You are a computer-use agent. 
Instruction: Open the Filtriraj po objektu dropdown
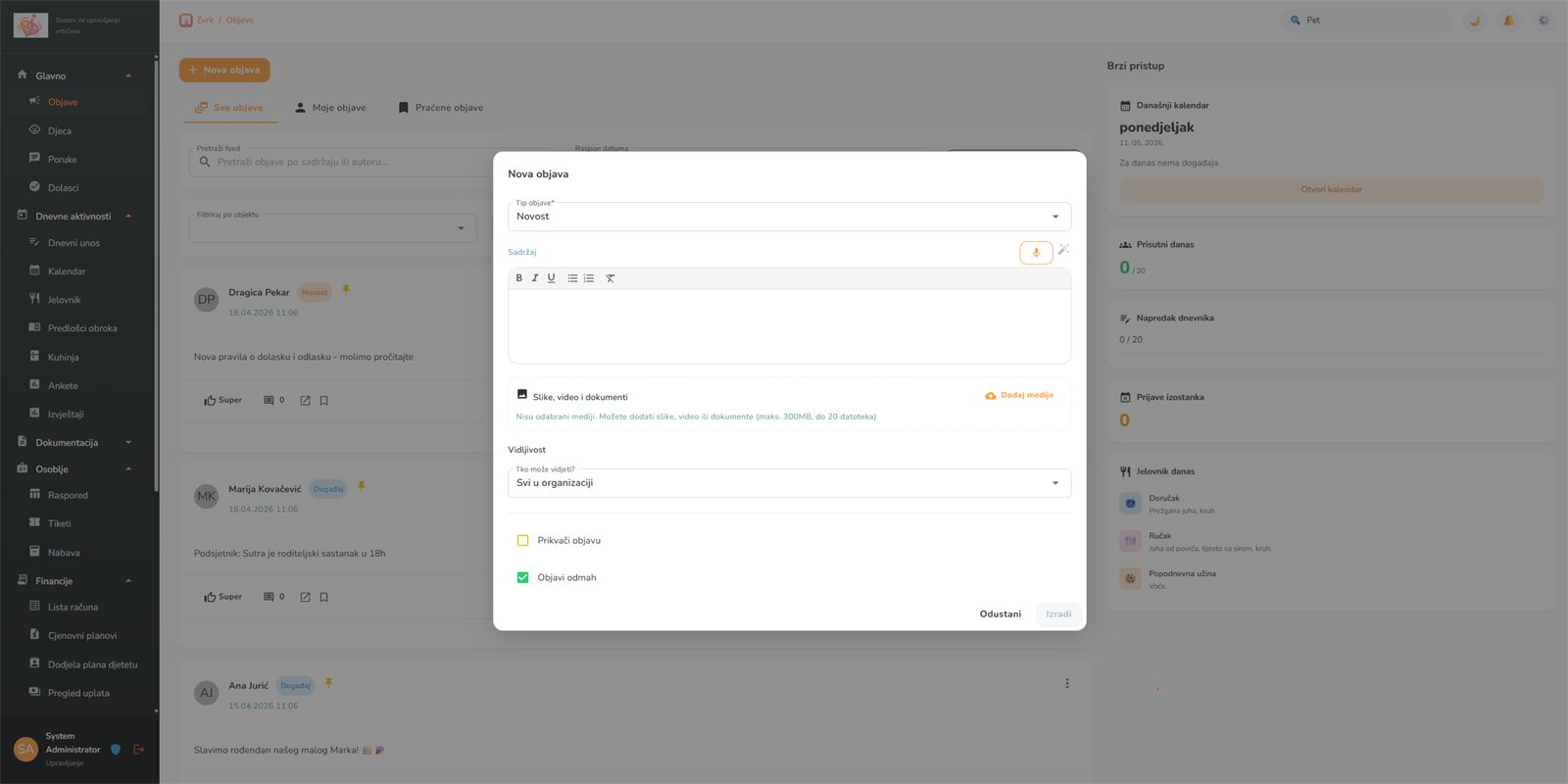[x=332, y=228]
